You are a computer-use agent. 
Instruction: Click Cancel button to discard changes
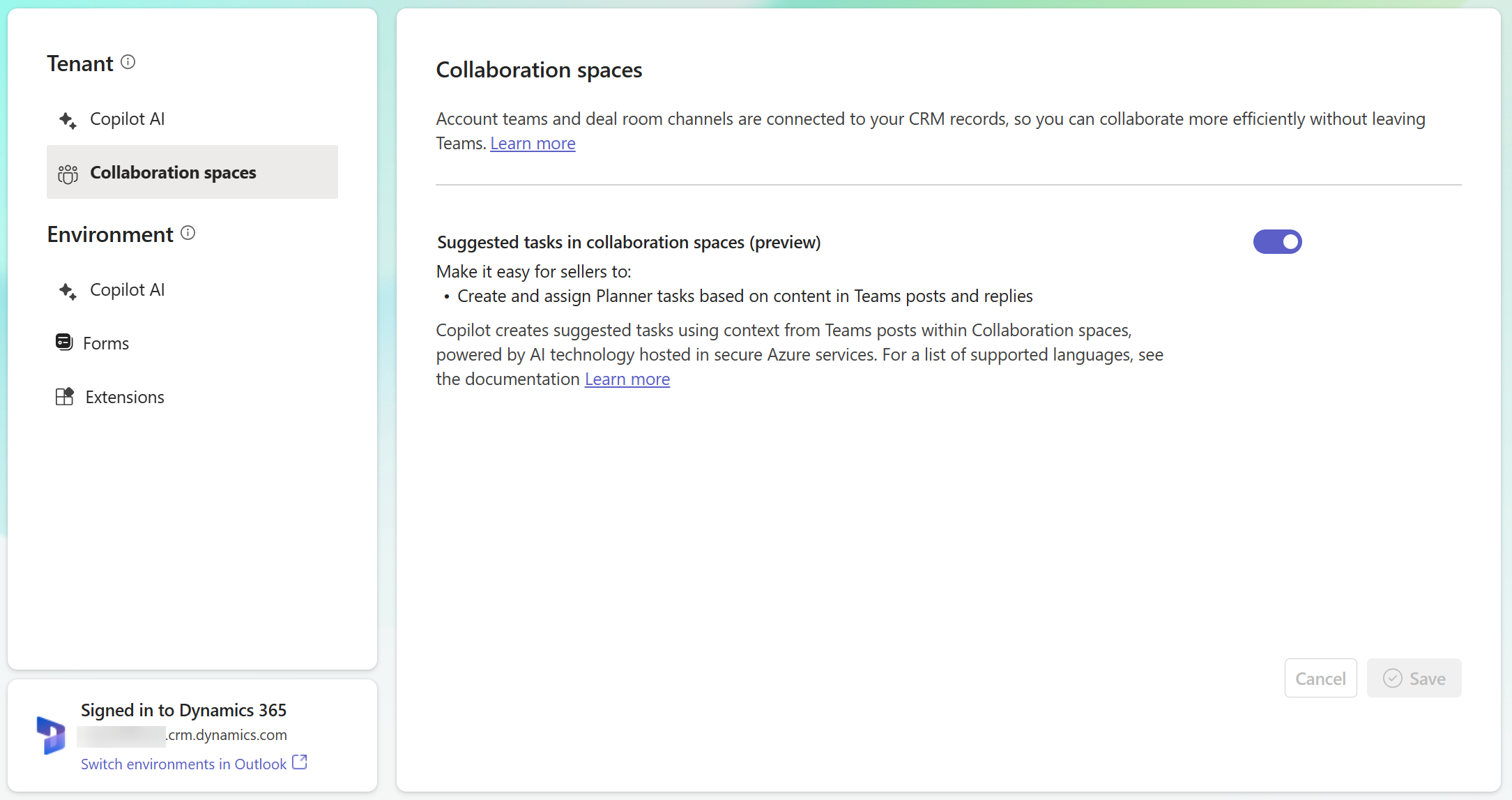click(x=1320, y=679)
